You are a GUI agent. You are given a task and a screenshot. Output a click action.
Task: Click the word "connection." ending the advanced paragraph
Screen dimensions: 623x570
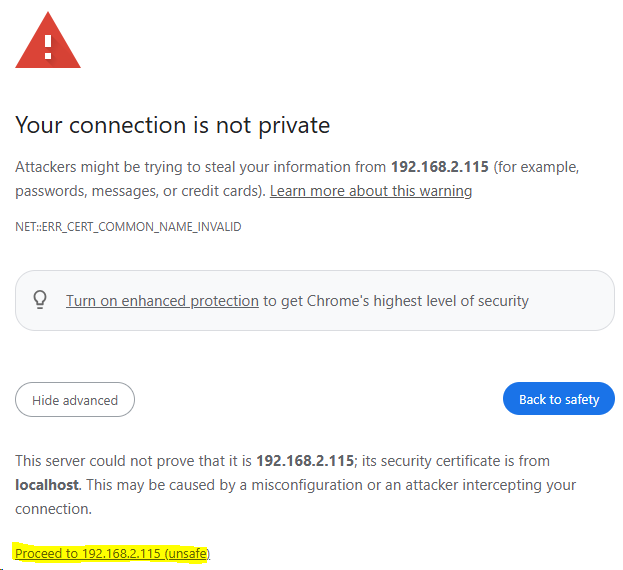pyautogui.click(x=53, y=509)
